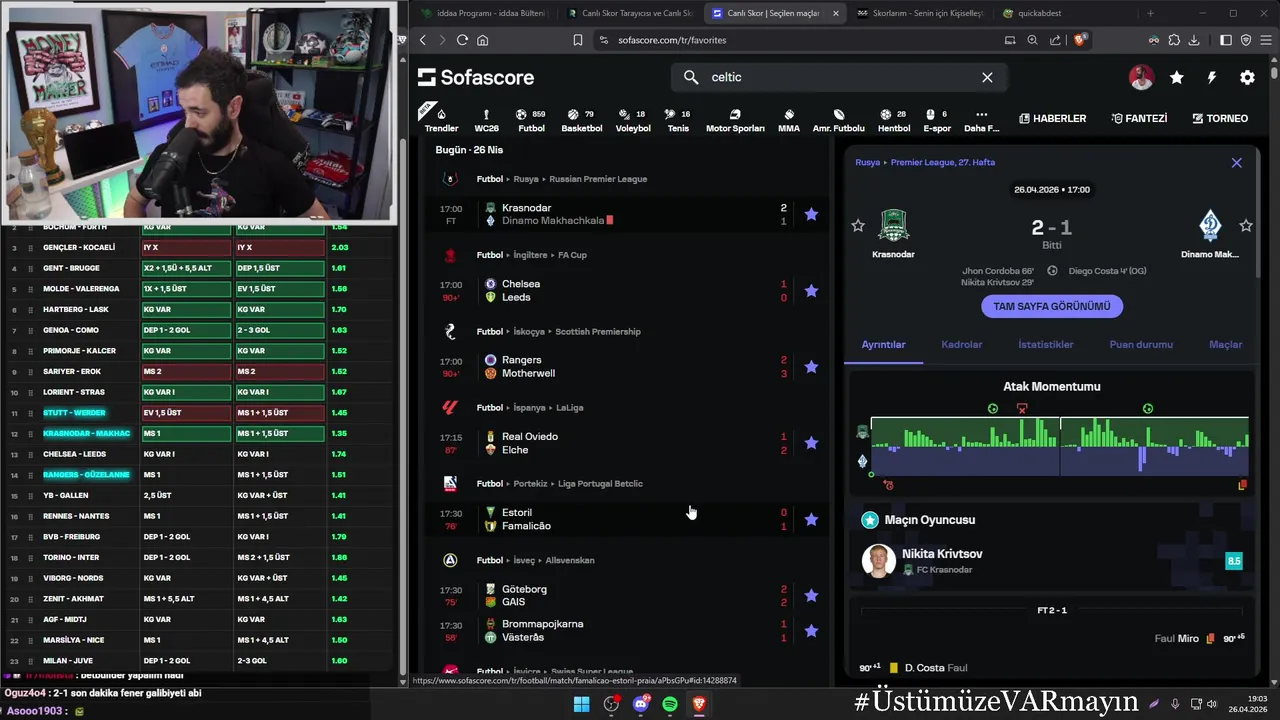The image size is (1280, 720).
Task: Open the browser hamburger menu
Action: tap(1264, 40)
